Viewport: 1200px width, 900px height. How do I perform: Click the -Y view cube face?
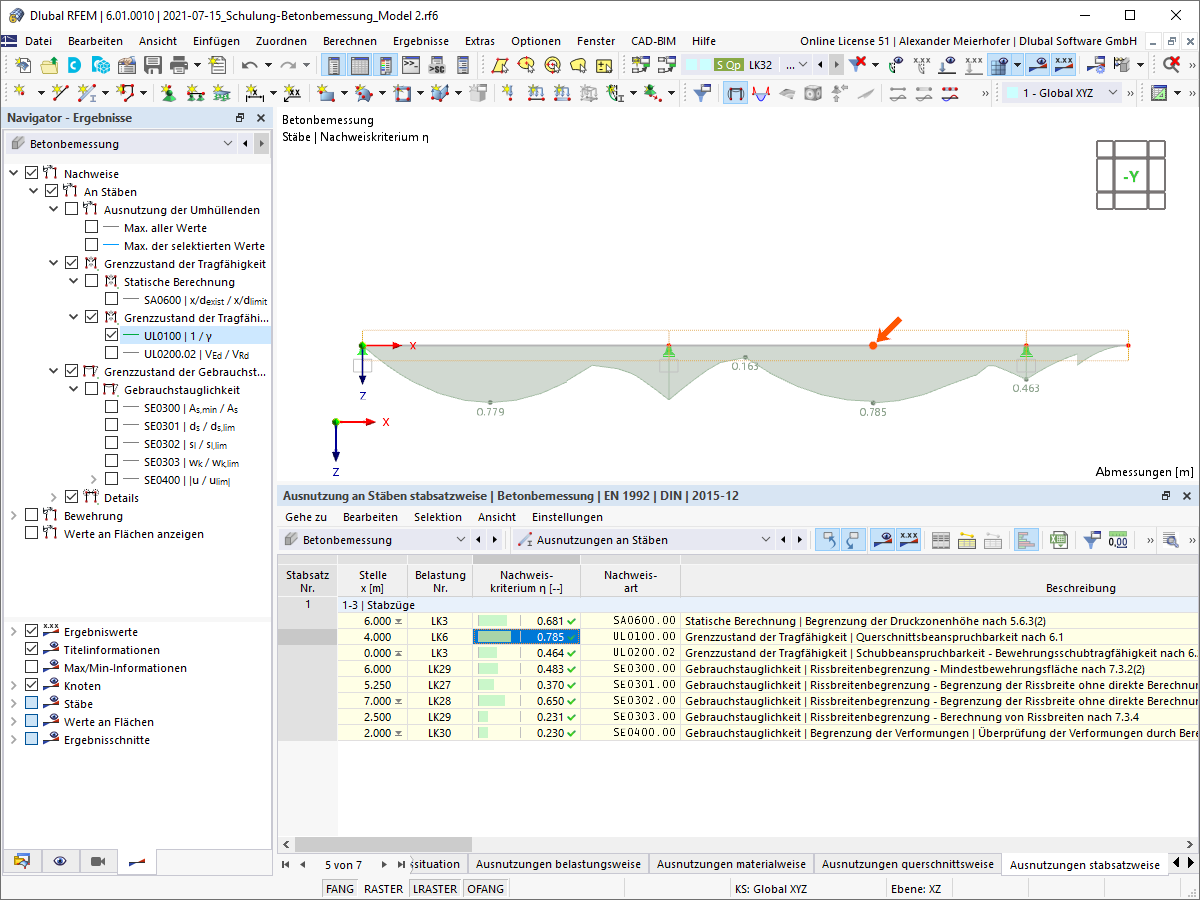tap(1131, 176)
